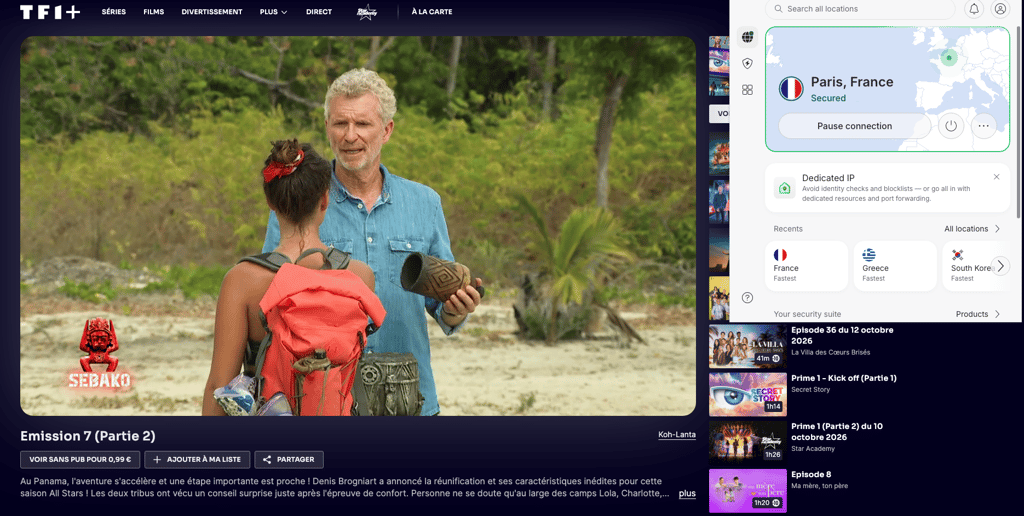
Task: Click the French flag beside Paris, France
Action: (791, 89)
